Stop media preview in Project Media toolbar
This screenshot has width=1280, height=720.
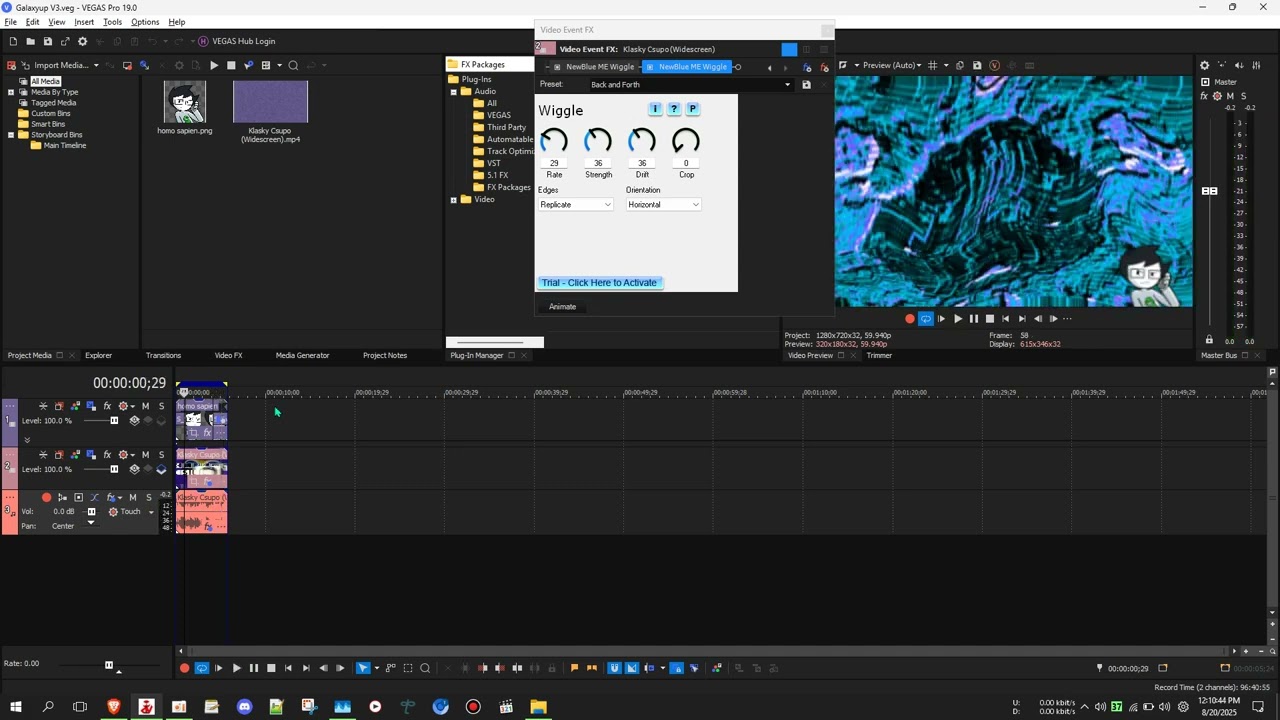point(231,66)
